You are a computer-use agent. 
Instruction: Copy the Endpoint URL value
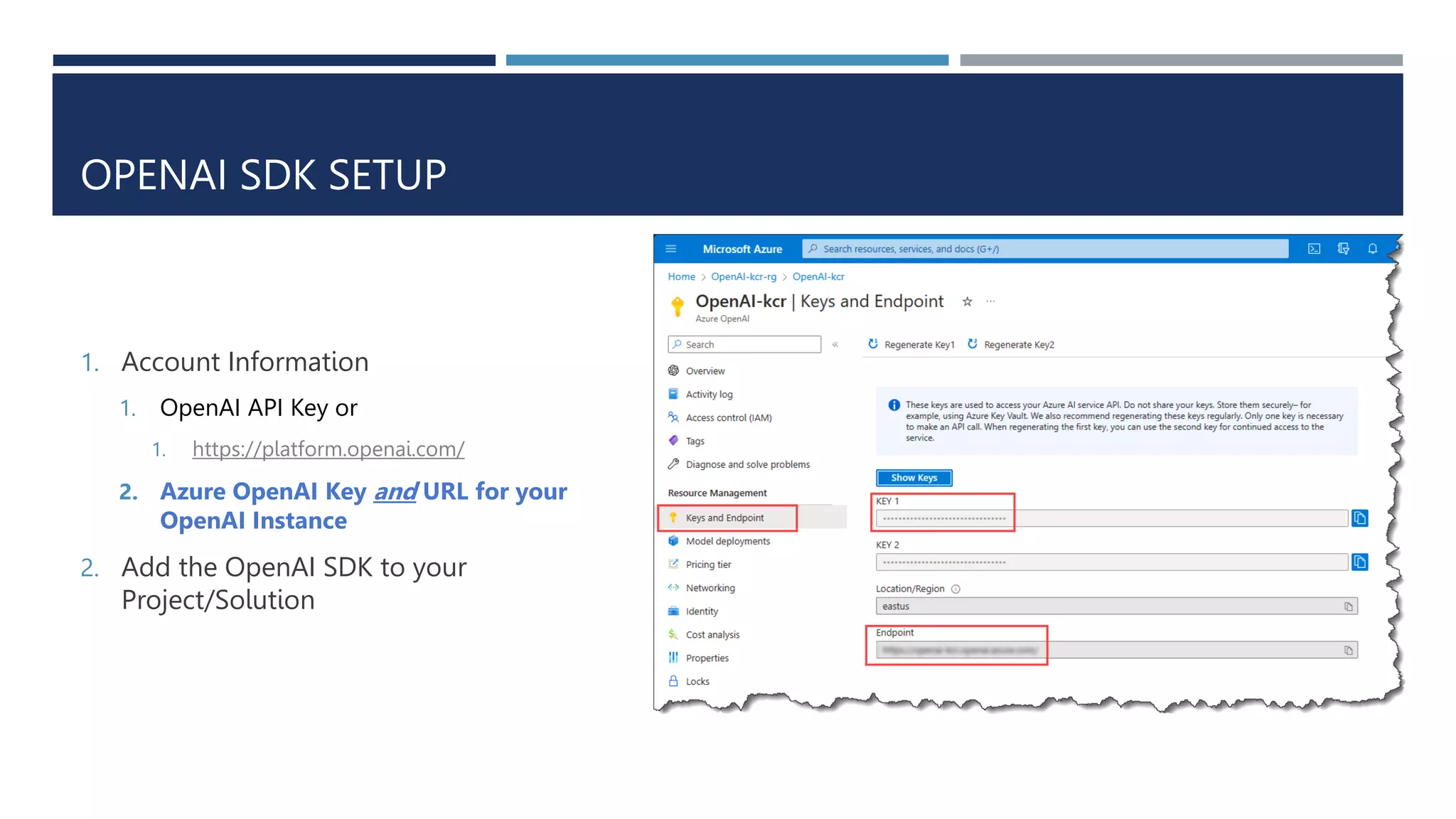1348,651
